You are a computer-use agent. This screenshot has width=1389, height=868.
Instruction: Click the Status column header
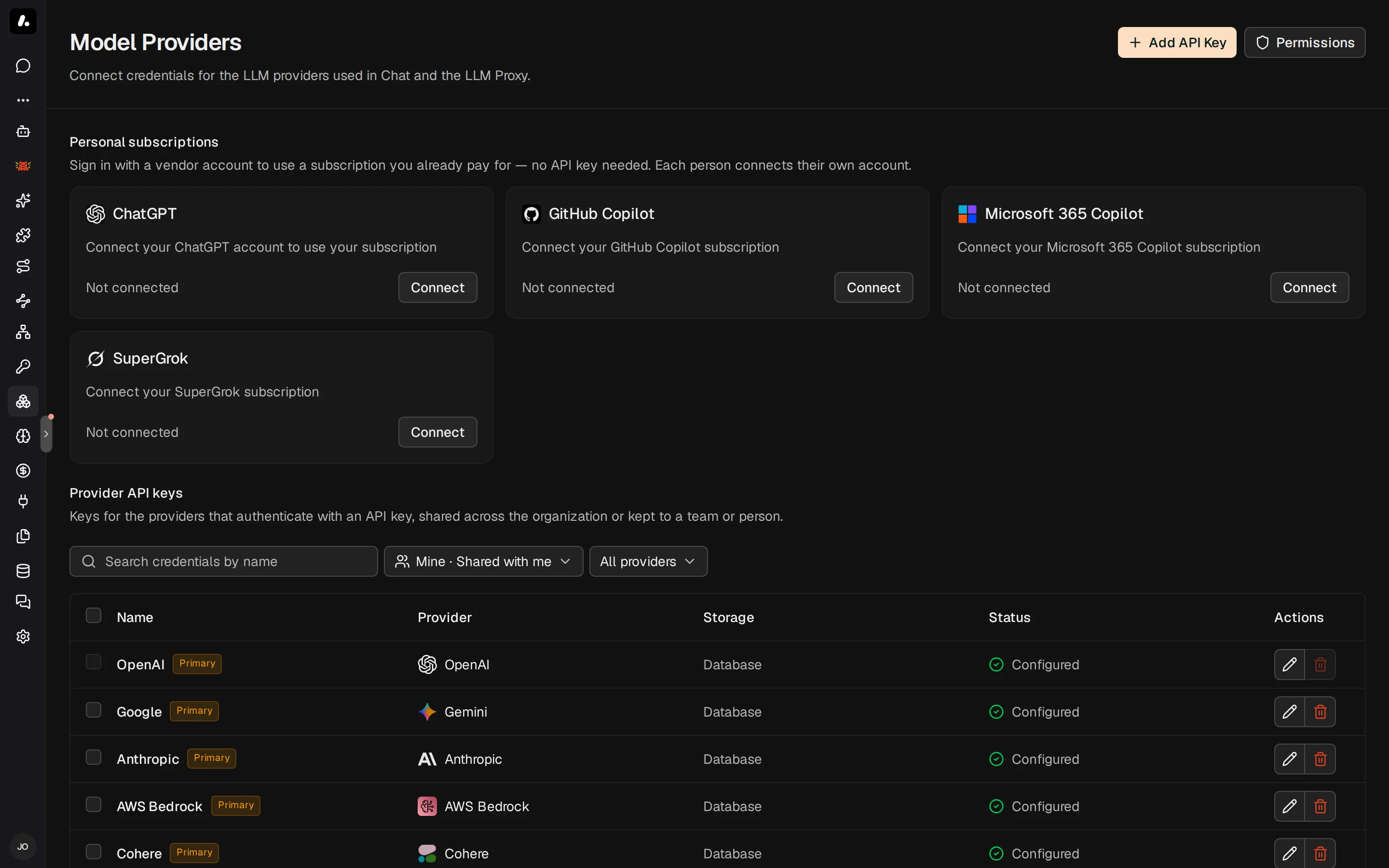click(x=1009, y=617)
